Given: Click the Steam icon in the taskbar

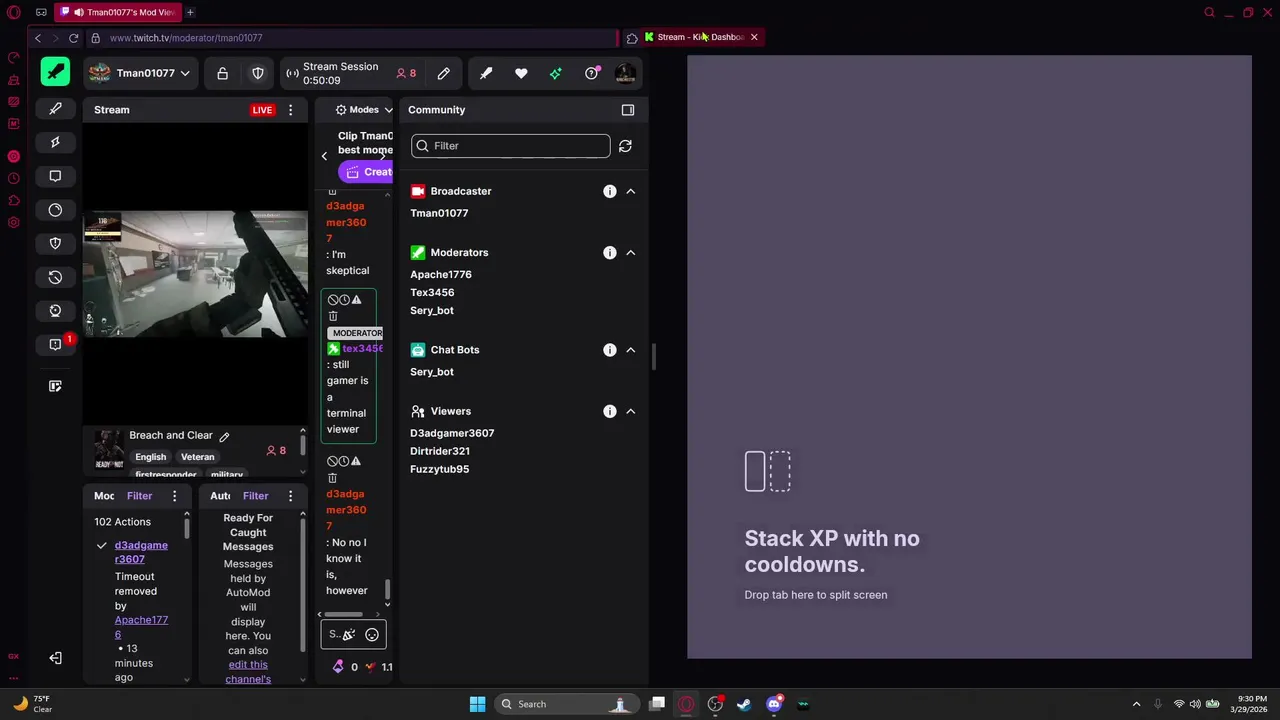Looking at the screenshot, I should click(x=744, y=704).
